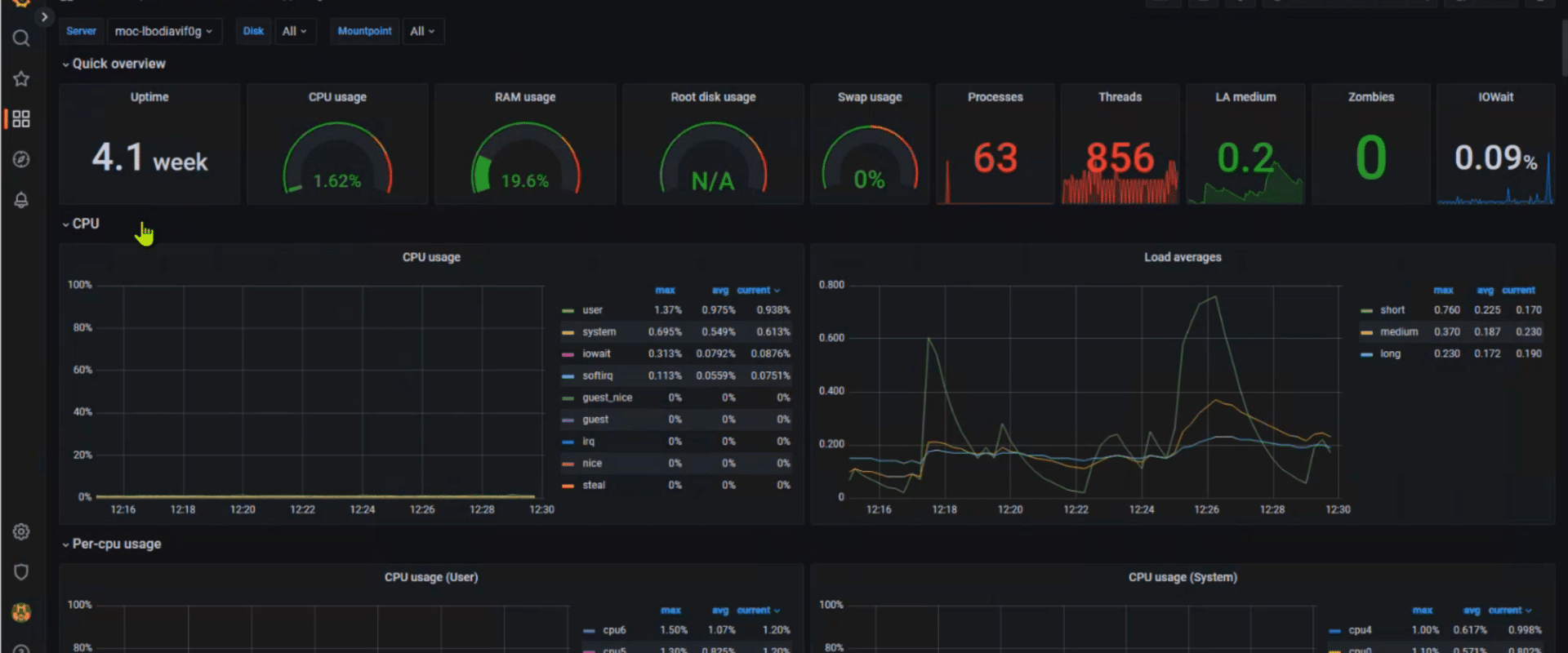Sort CPU usage legend by max
1568x653 pixels.
[x=665, y=290]
